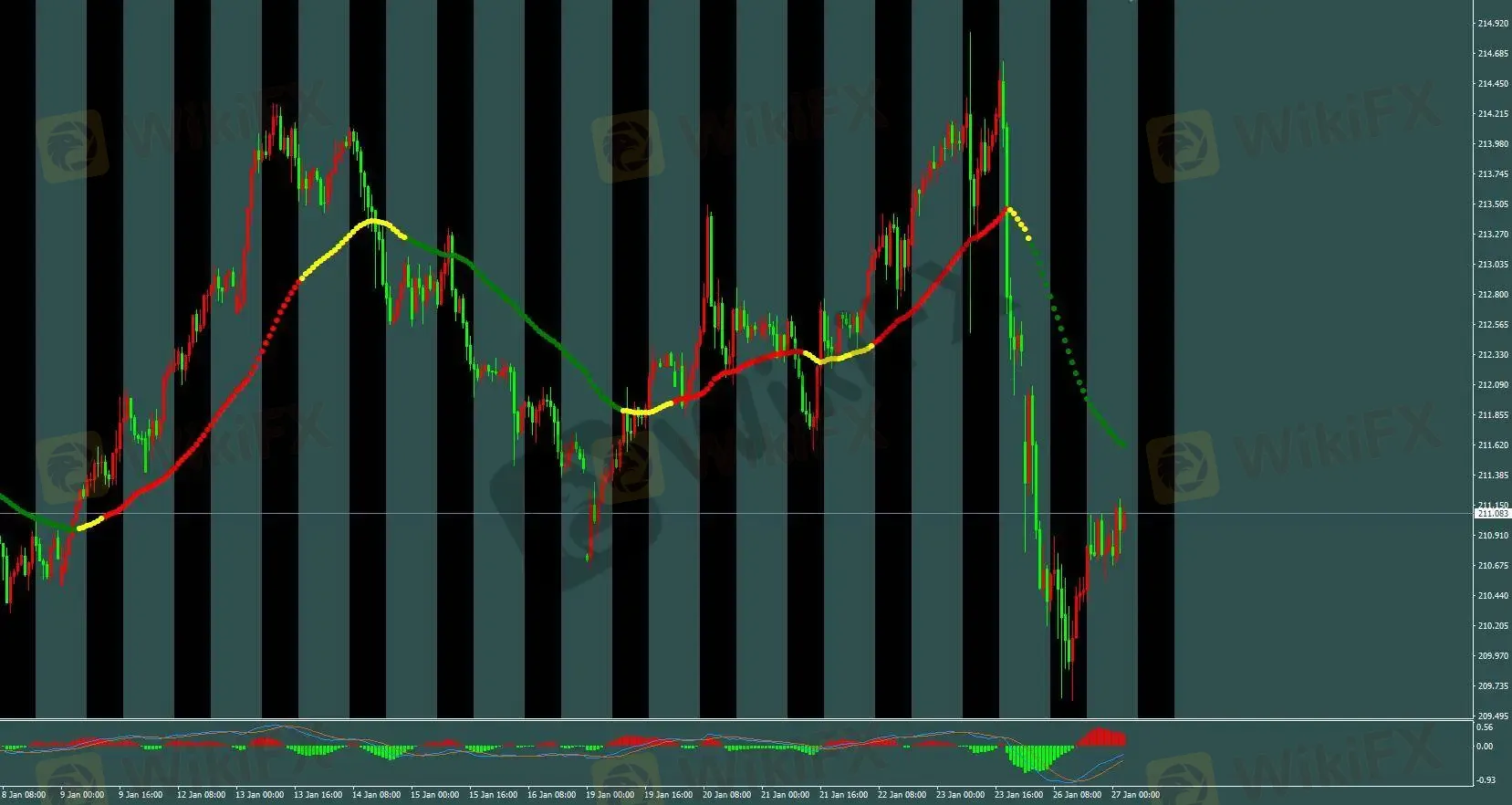The image size is (1512, 805).
Task: Select the 9 Jan 16:00 time label
Action: point(141,795)
